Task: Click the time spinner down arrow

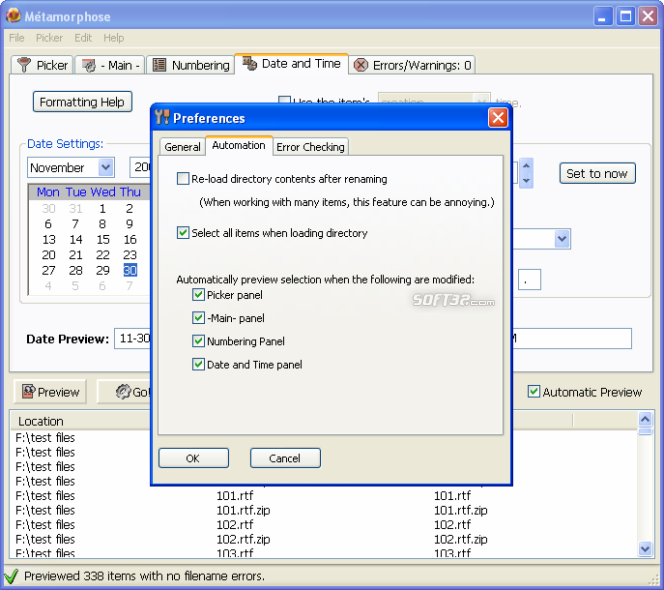Action: [x=526, y=180]
